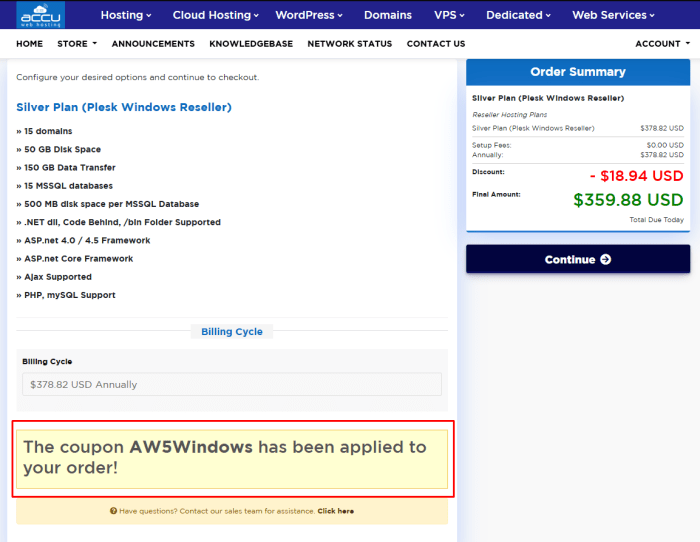The height and width of the screenshot is (542, 700).
Task: Click the 'Total Due Today' label
Action: [656, 220]
